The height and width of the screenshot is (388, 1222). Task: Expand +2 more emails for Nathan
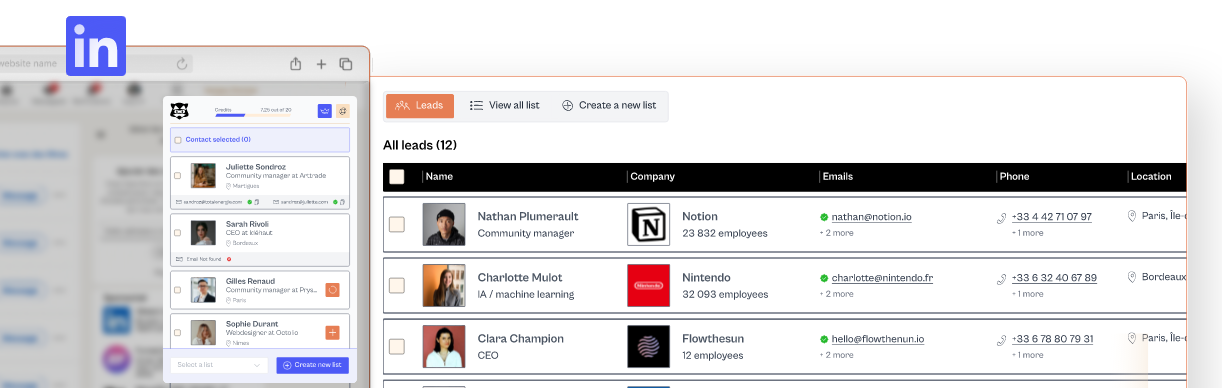click(837, 233)
